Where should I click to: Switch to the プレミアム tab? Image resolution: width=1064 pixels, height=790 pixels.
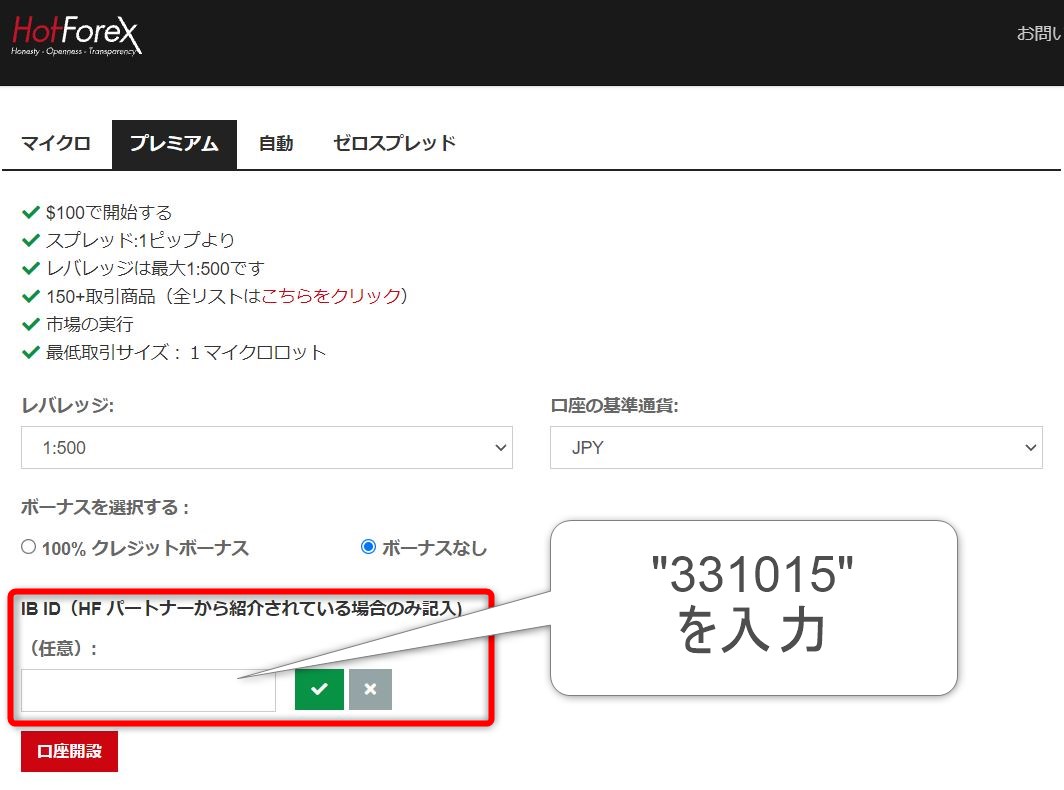point(174,144)
